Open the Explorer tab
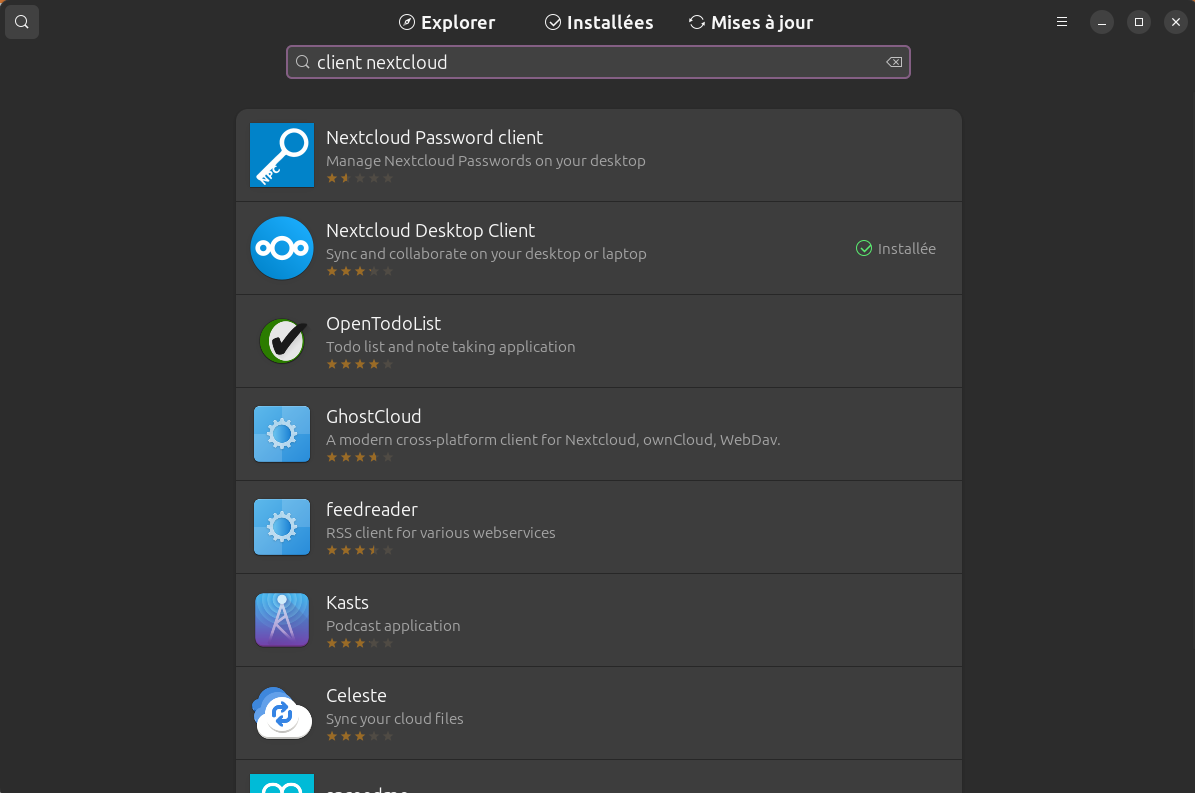Image resolution: width=1195 pixels, height=793 pixels. 447,23
